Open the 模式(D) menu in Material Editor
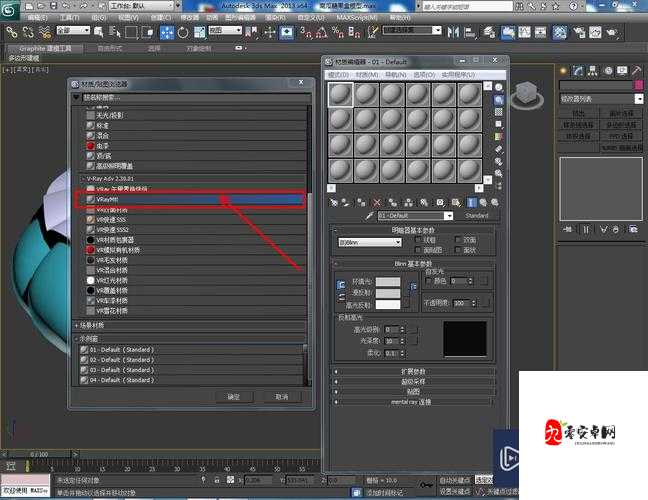The height and width of the screenshot is (500, 648). click(x=338, y=75)
